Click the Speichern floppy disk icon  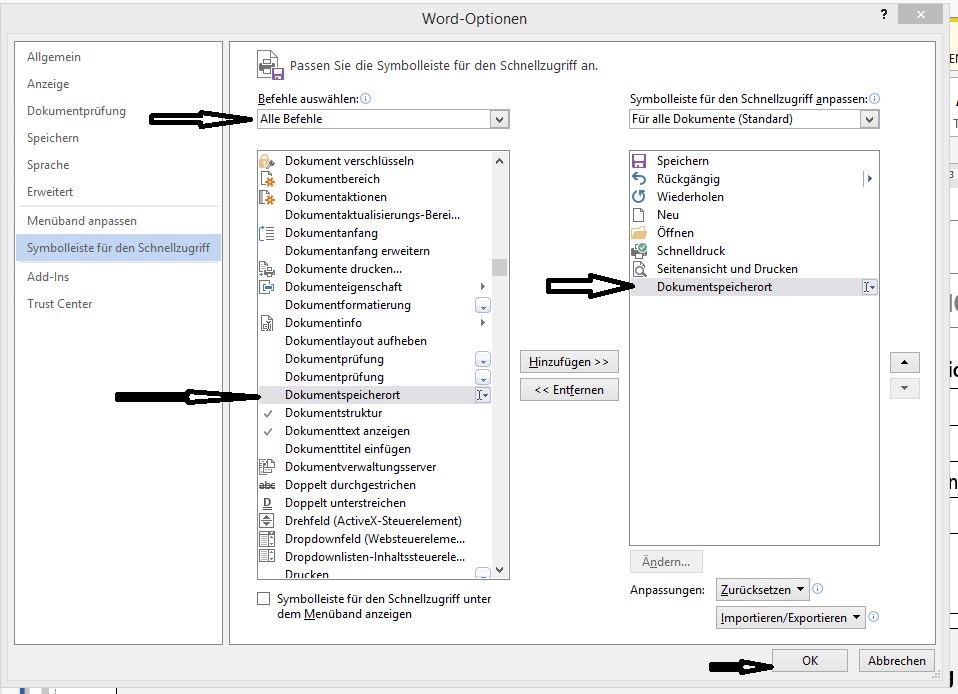[x=638, y=161]
